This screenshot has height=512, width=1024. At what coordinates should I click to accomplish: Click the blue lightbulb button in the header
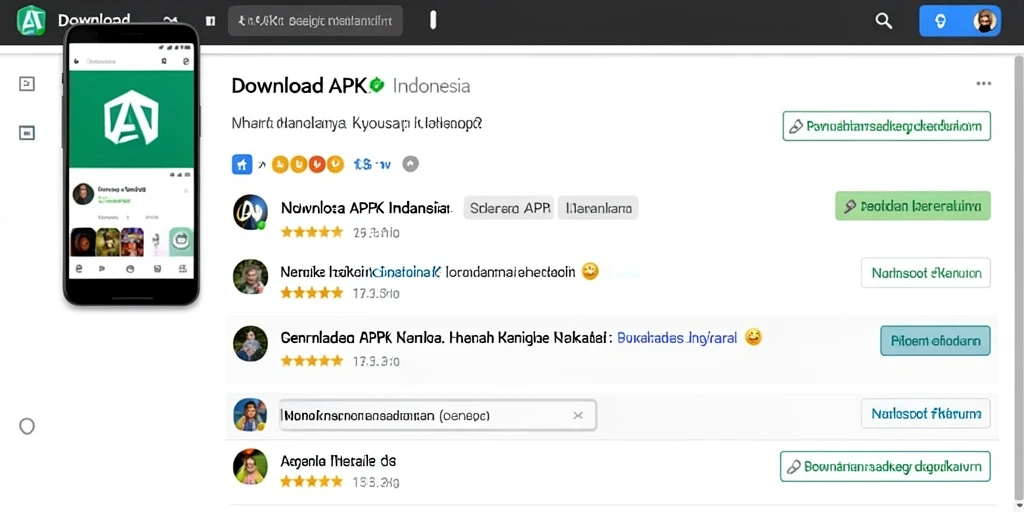point(940,21)
